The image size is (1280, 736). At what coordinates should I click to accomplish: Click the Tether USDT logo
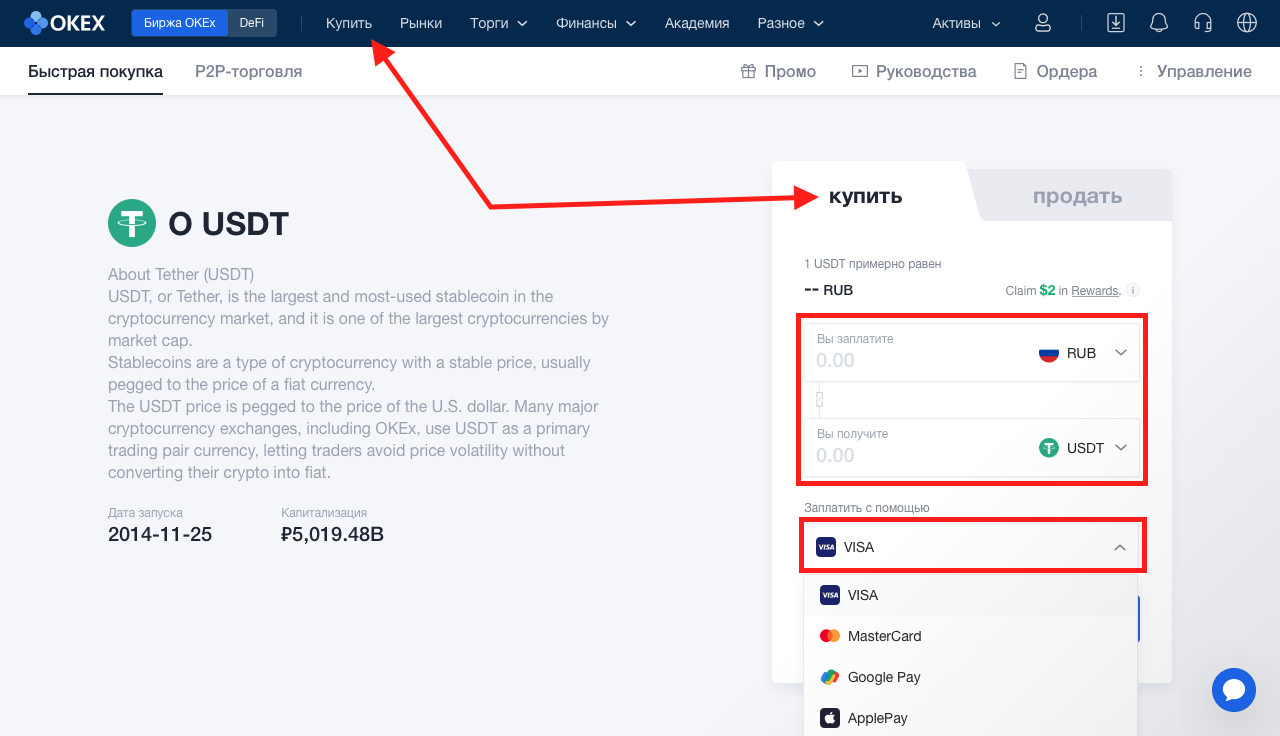tap(132, 223)
